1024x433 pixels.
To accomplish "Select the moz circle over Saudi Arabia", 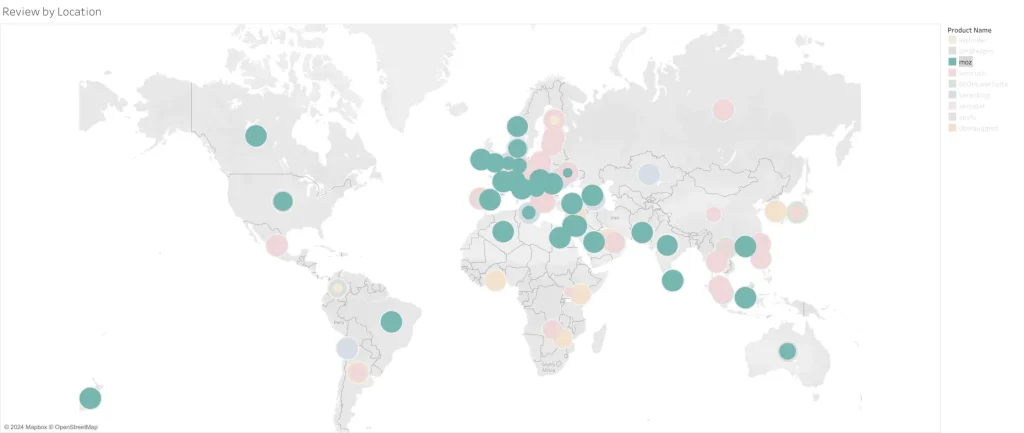I will (x=594, y=242).
